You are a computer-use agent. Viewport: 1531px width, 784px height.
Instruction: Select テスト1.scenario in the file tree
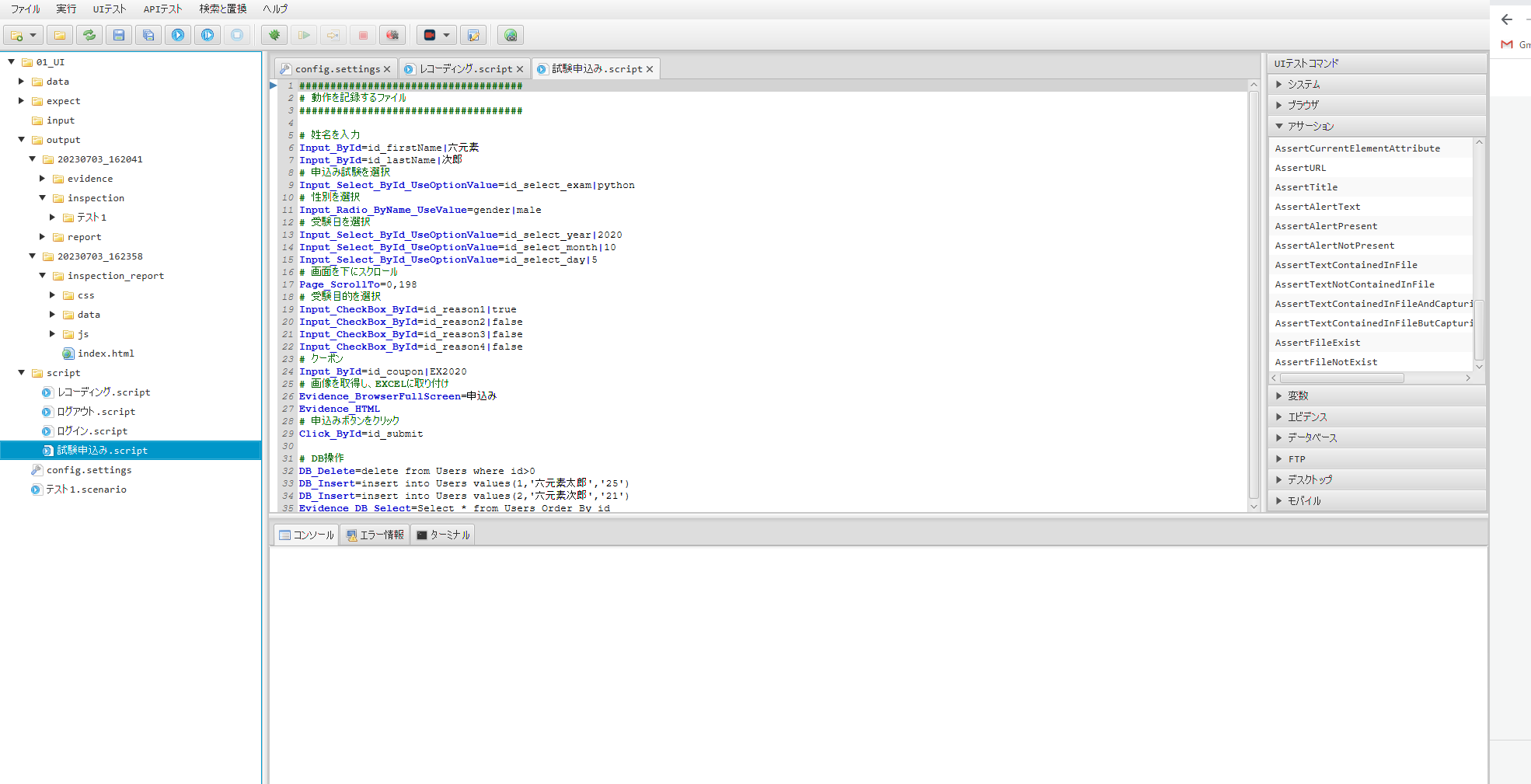85,490
